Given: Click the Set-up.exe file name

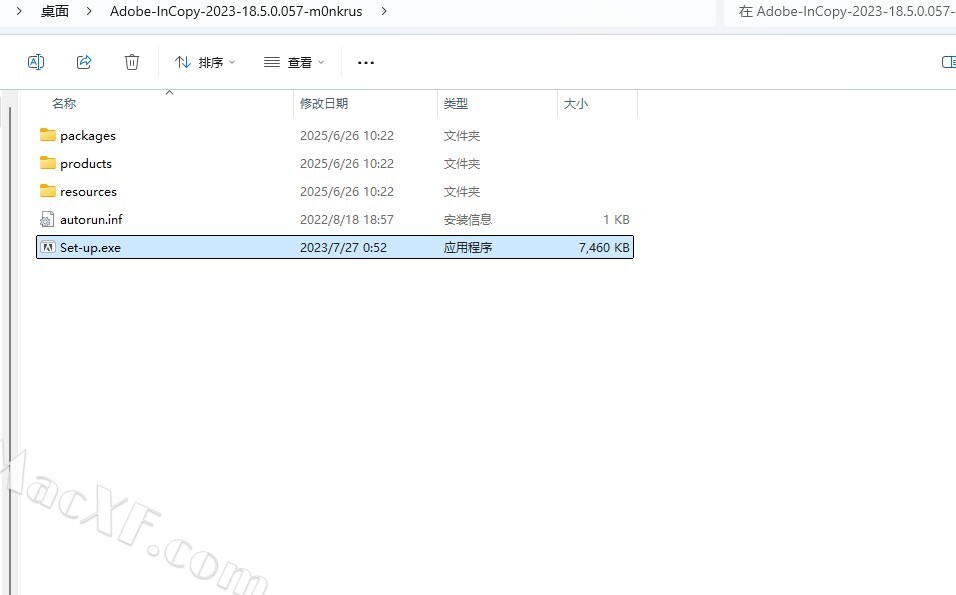Looking at the screenshot, I should tap(90, 248).
